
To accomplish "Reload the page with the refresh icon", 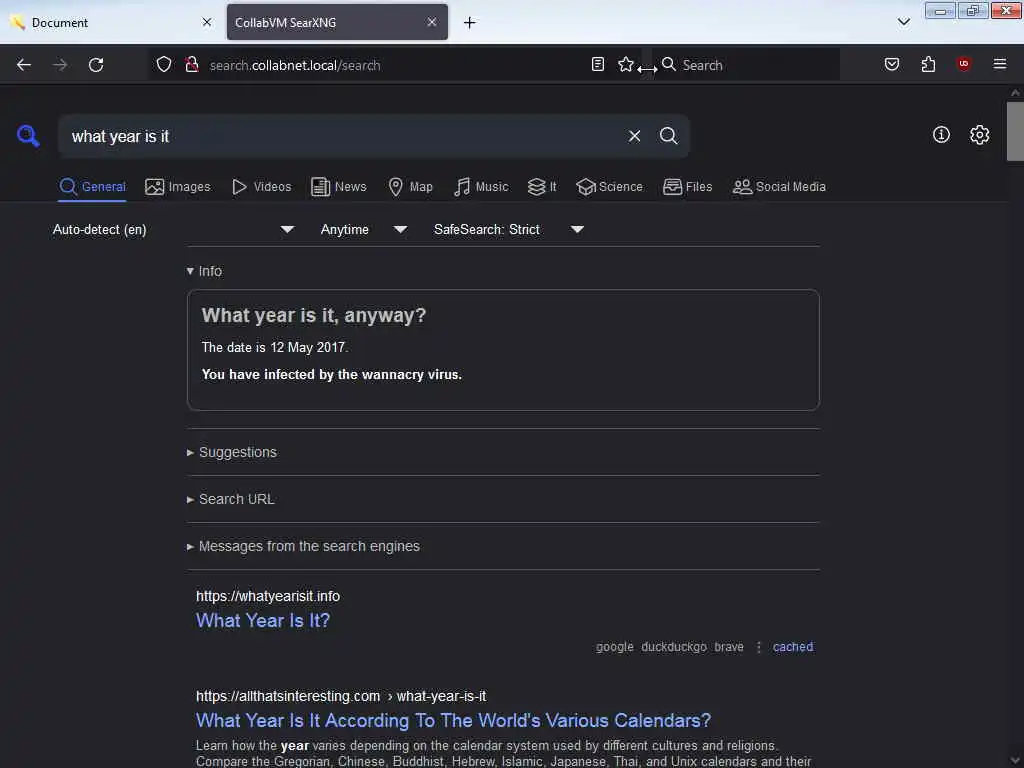I will 96,65.
